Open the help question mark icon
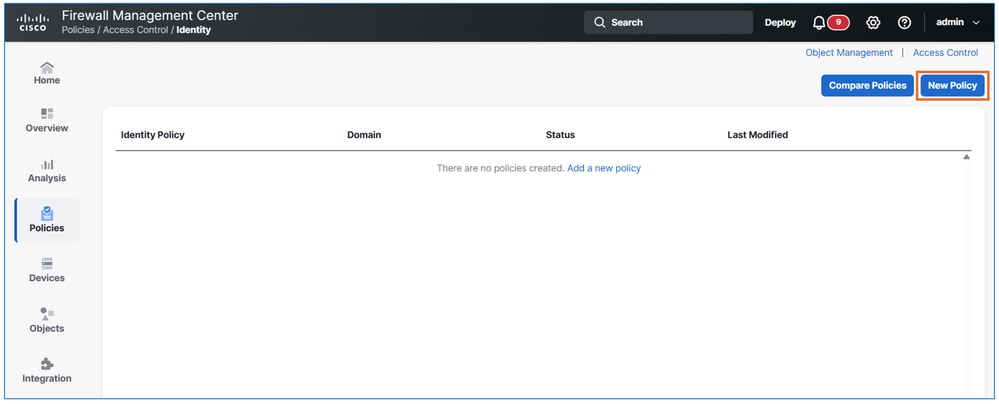The width and height of the screenshot is (999, 404). point(904,22)
